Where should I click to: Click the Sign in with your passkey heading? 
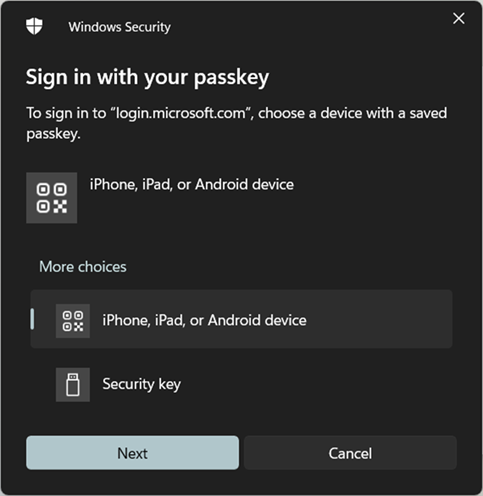tap(147, 77)
